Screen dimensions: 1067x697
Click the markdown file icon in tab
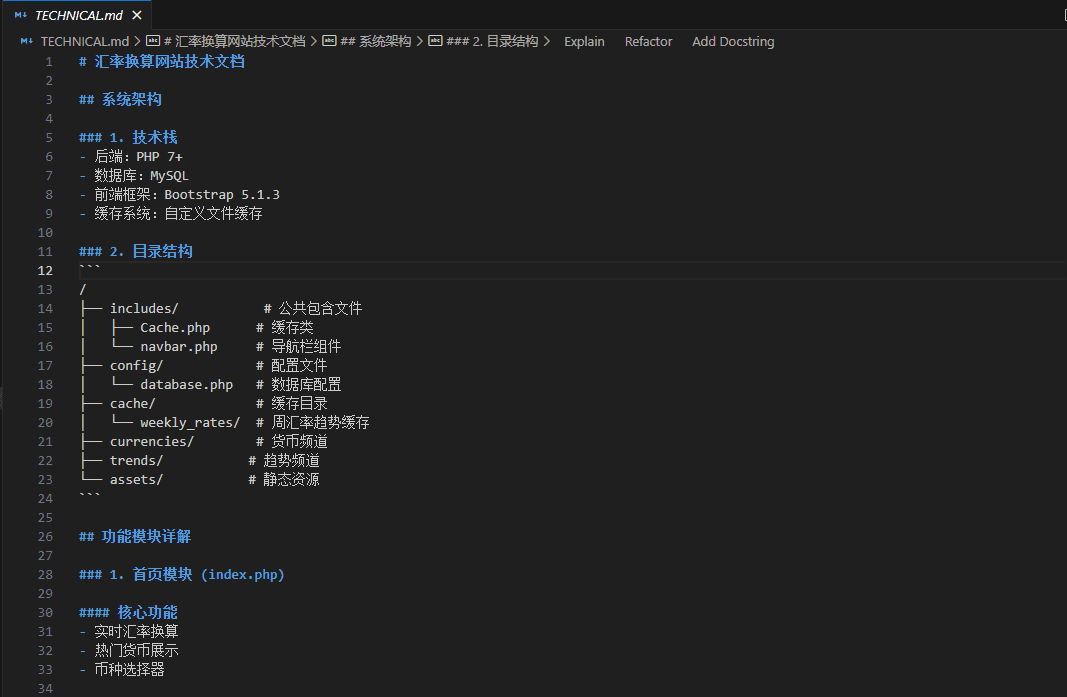coord(21,15)
